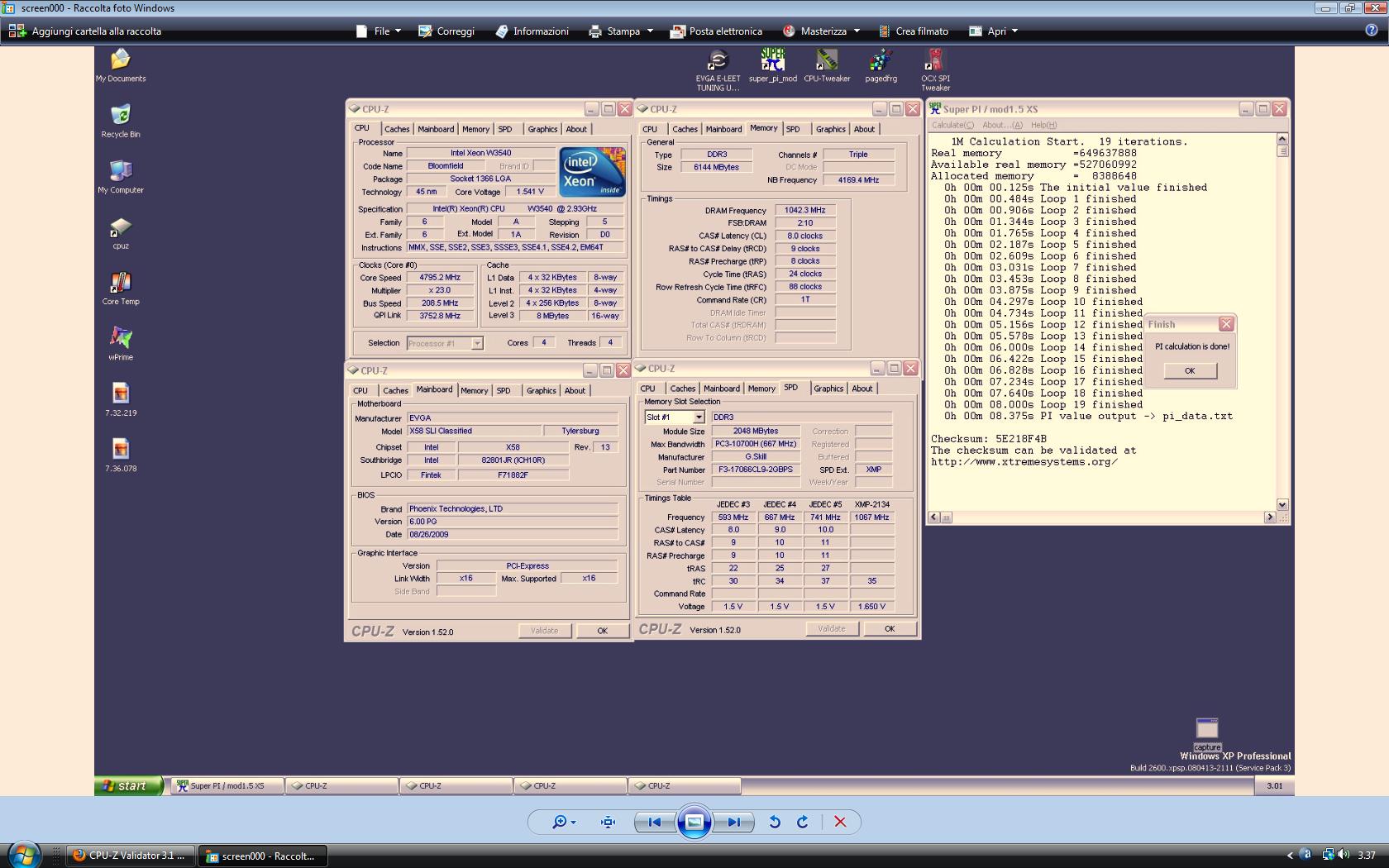Click the cpuz desktop shortcut icon
The height and width of the screenshot is (868, 1389).
tap(121, 232)
